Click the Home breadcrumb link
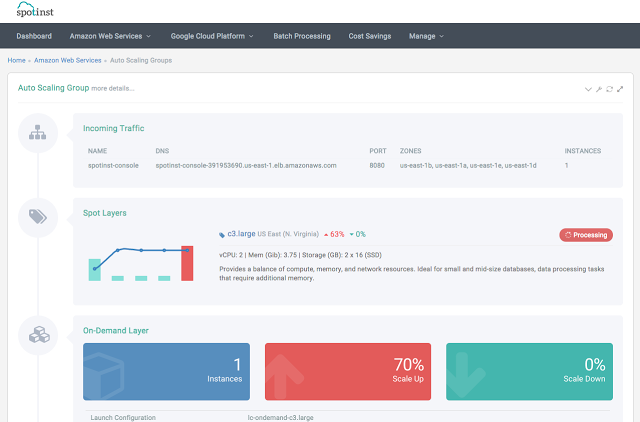Viewport: 640px width, 422px height. [x=16, y=61]
